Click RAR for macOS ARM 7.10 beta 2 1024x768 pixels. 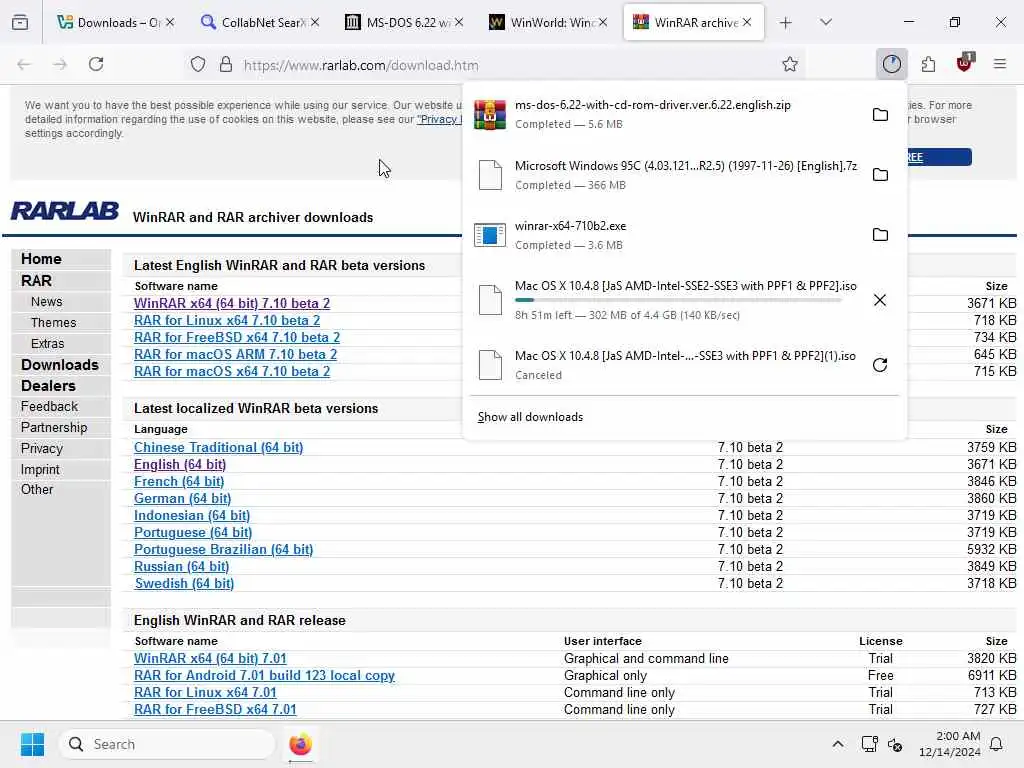coord(236,354)
